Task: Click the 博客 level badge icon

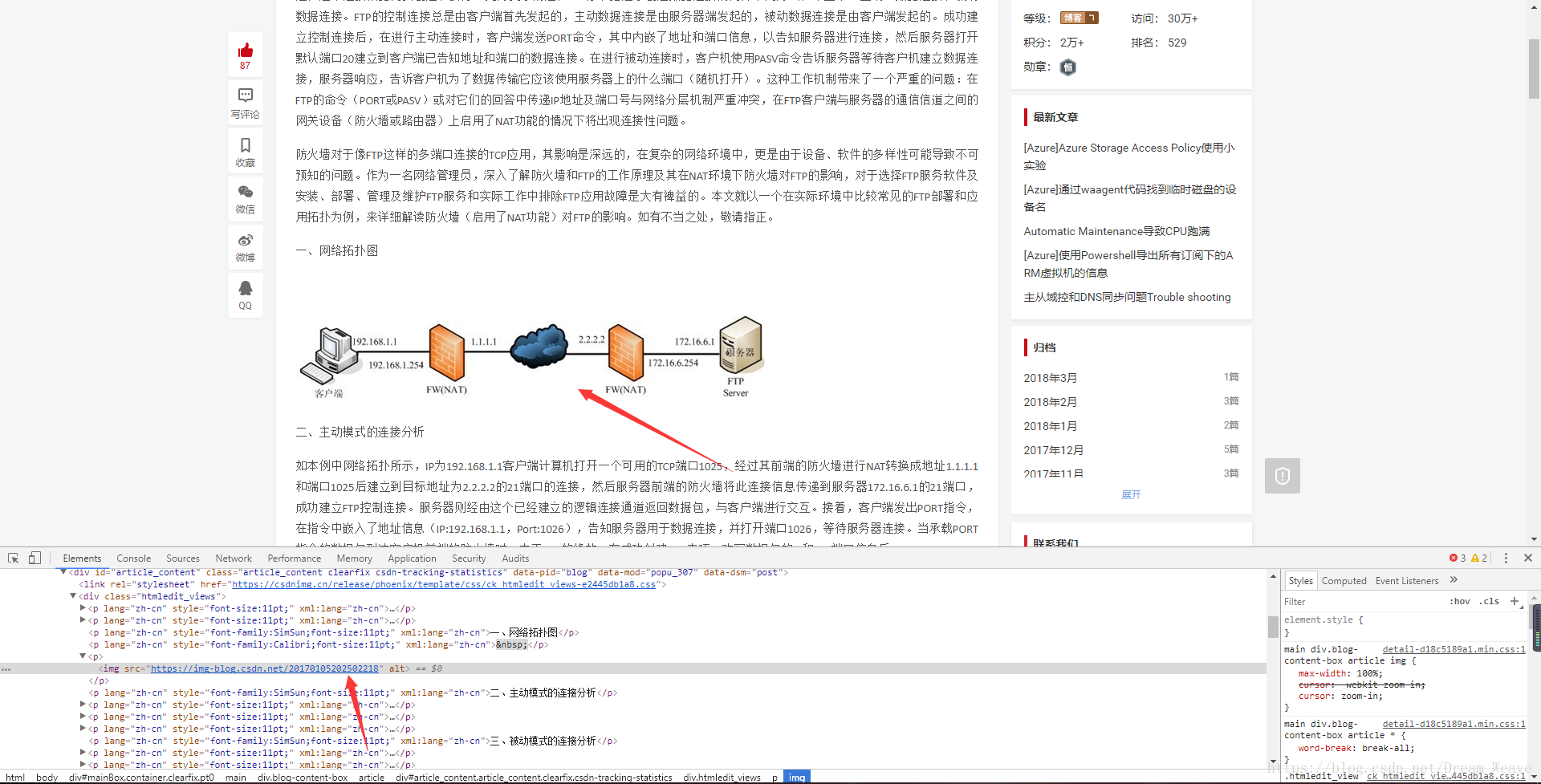Action: click(1079, 18)
